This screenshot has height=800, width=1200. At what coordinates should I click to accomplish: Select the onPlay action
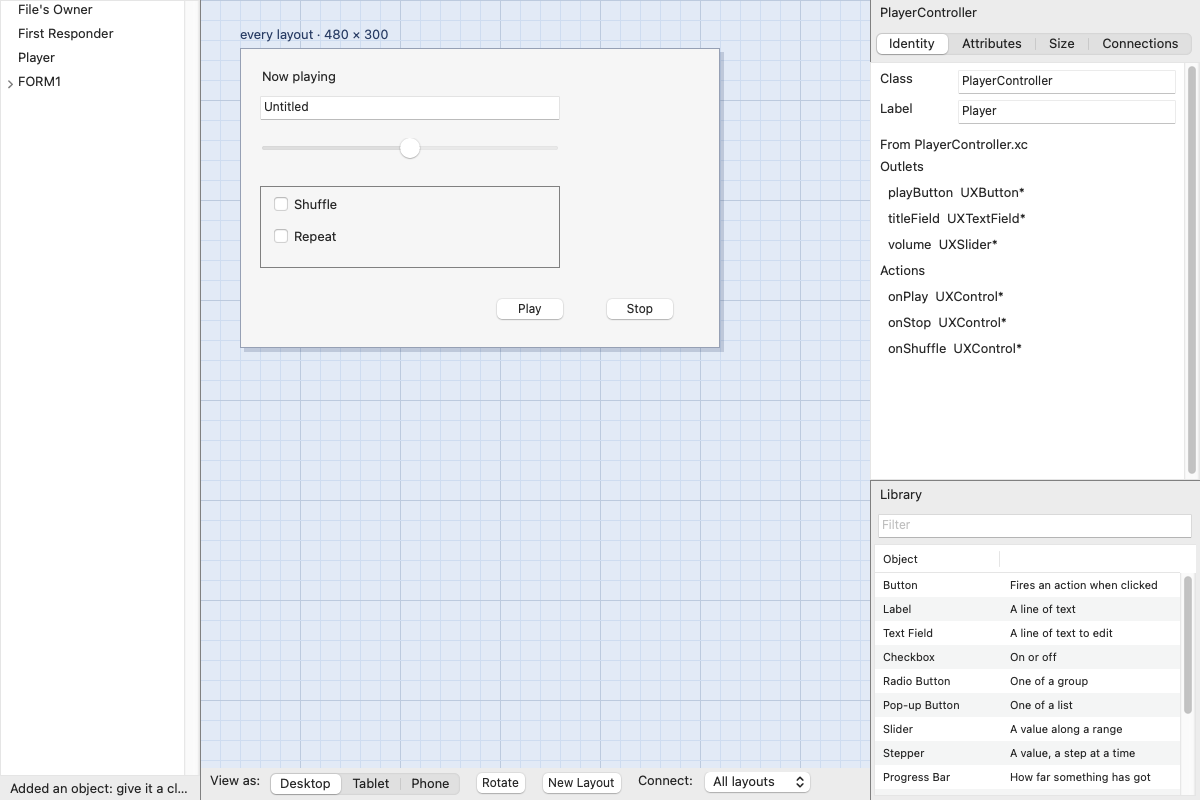pos(946,297)
